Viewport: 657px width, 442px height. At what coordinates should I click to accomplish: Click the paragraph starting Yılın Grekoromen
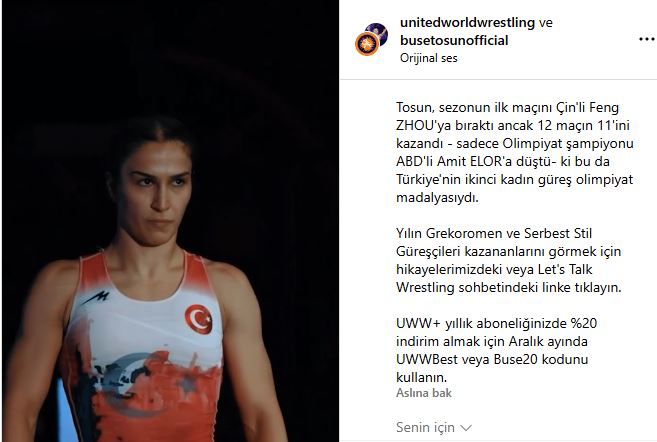(x=509, y=260)
